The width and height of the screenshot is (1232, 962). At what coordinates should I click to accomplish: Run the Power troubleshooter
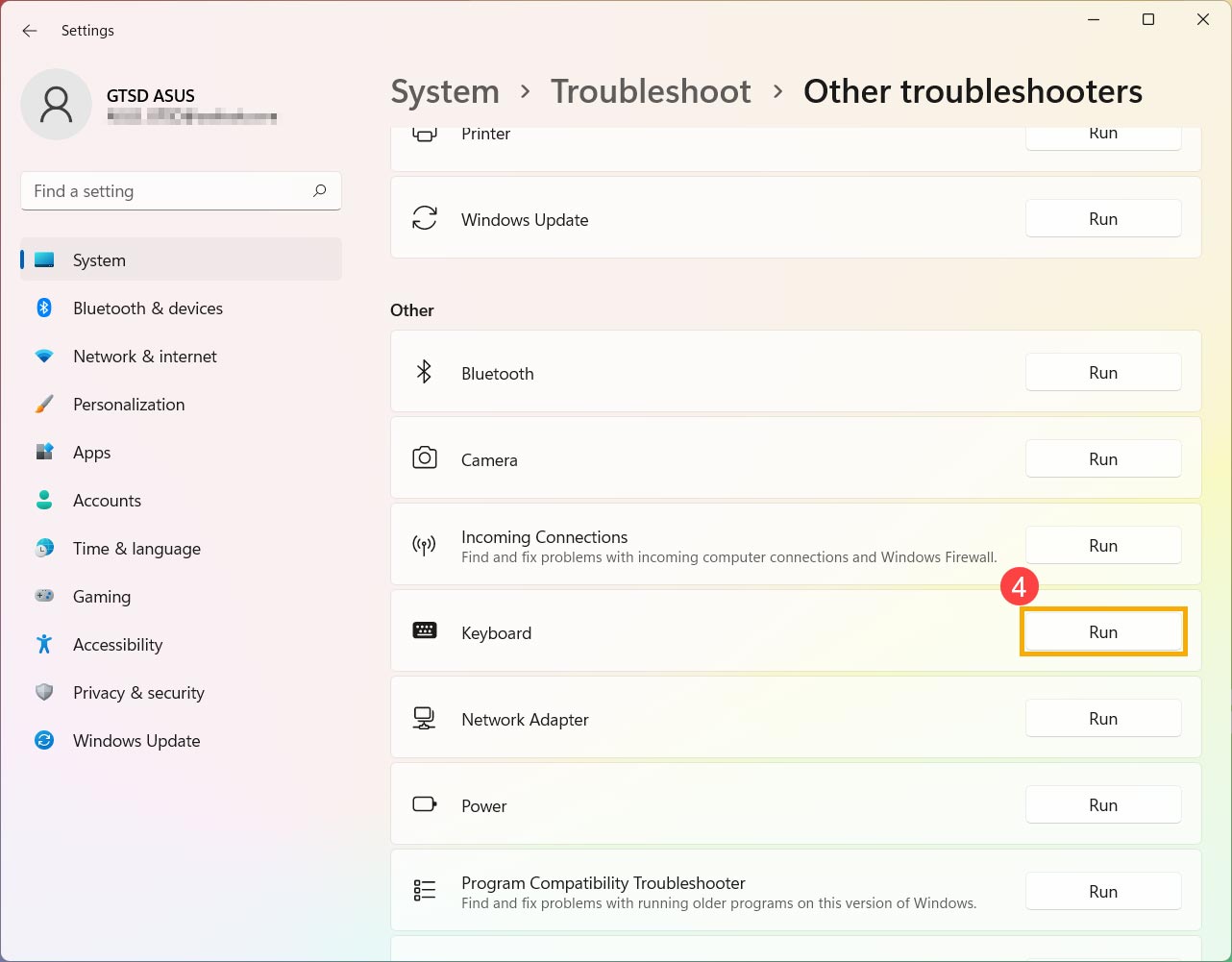click(x=1103, y=804)
